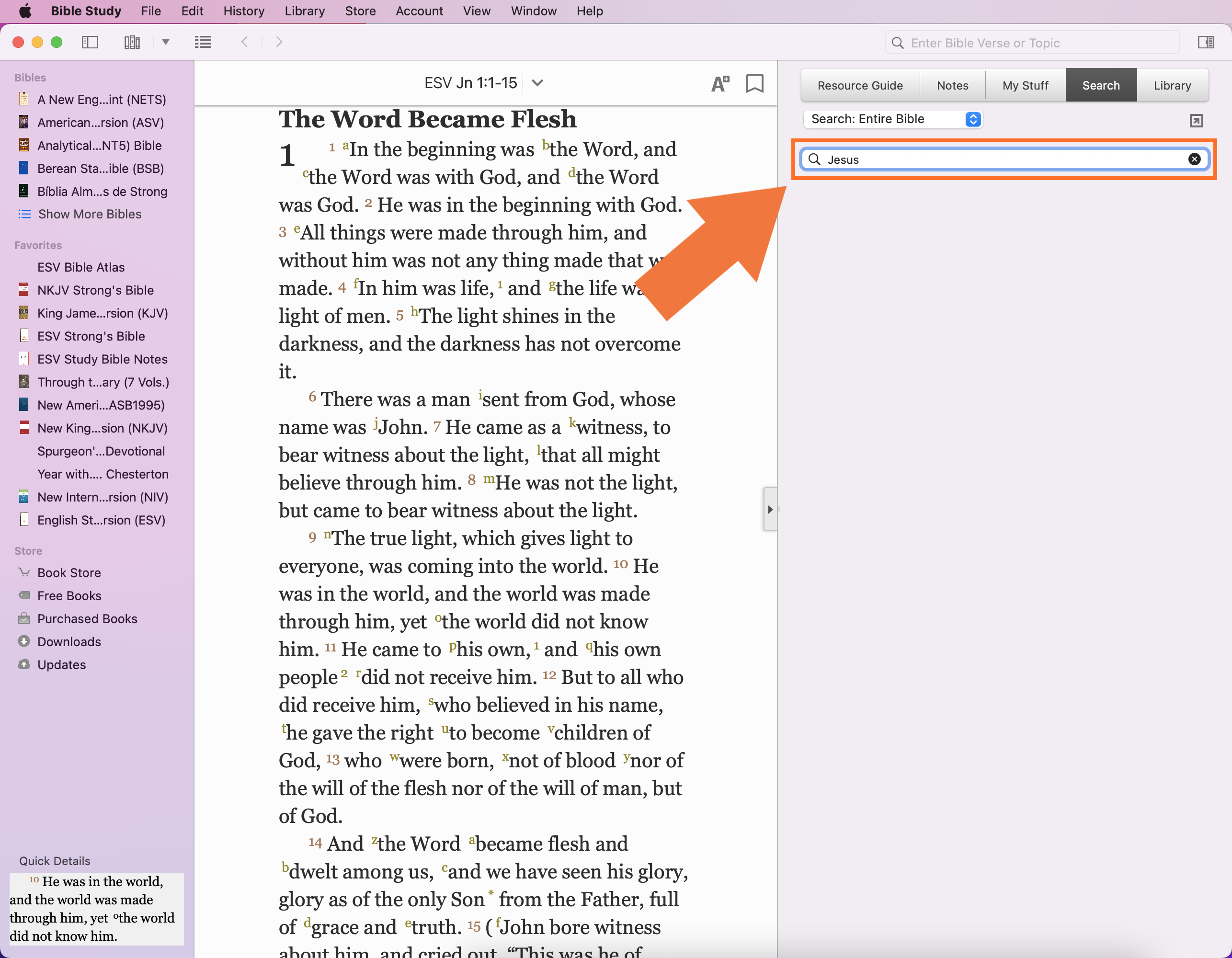The height and width of the screenshot is (958, 1232).
Task: Open the library books icon in toolbar
Action: [132, 42]
